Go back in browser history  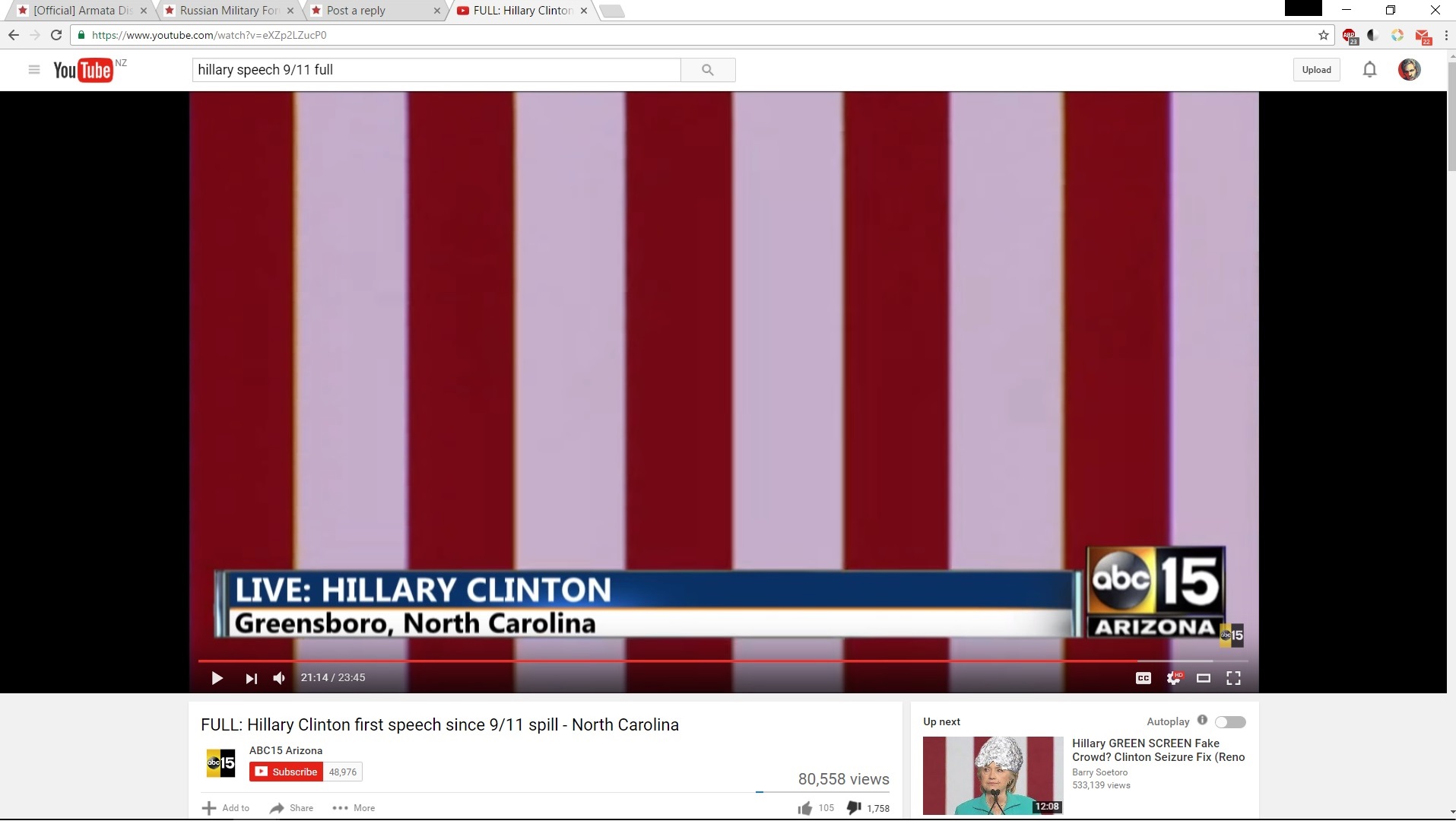pyautogui.click(x=14, y=35)
